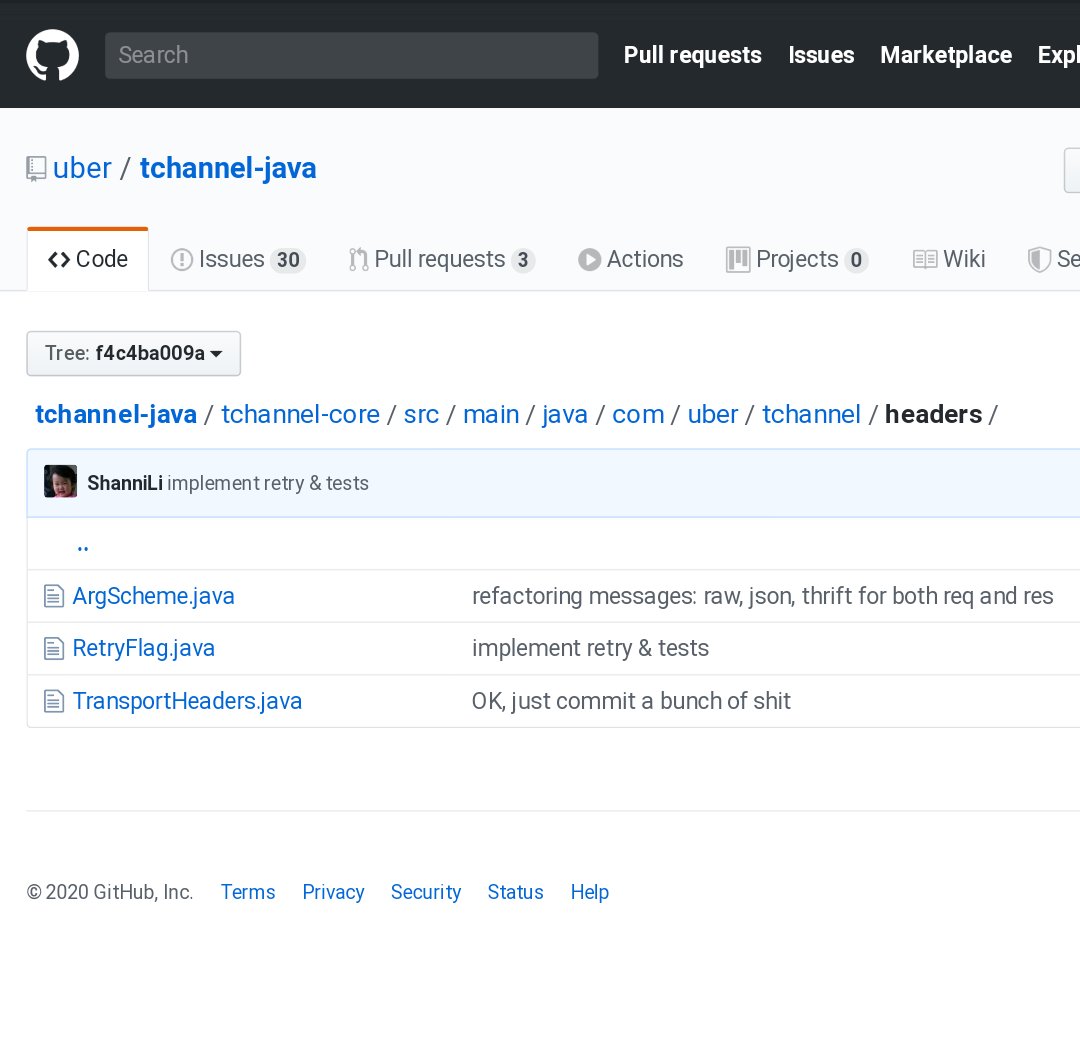Navigate to tchannel folder in breadcrumb
The height and width of the screenshot is (1047, 1080).
(811, 415)
